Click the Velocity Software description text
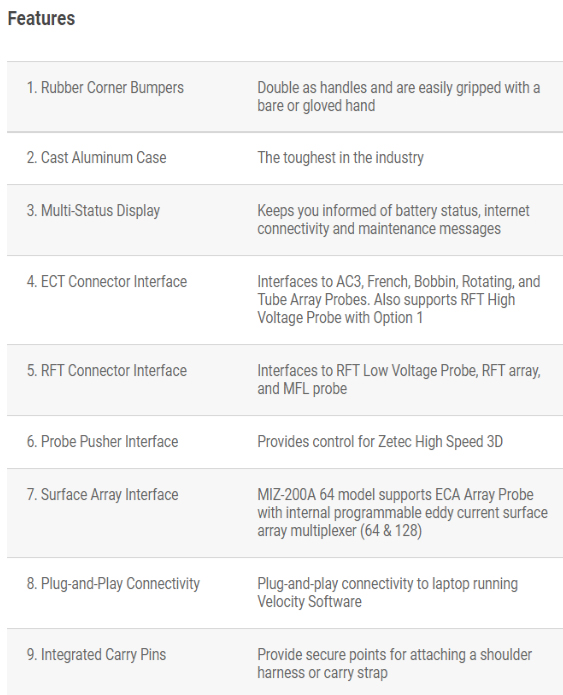Image resolution: width=563 pixels, height=695 pixels. tap(387, 593)
